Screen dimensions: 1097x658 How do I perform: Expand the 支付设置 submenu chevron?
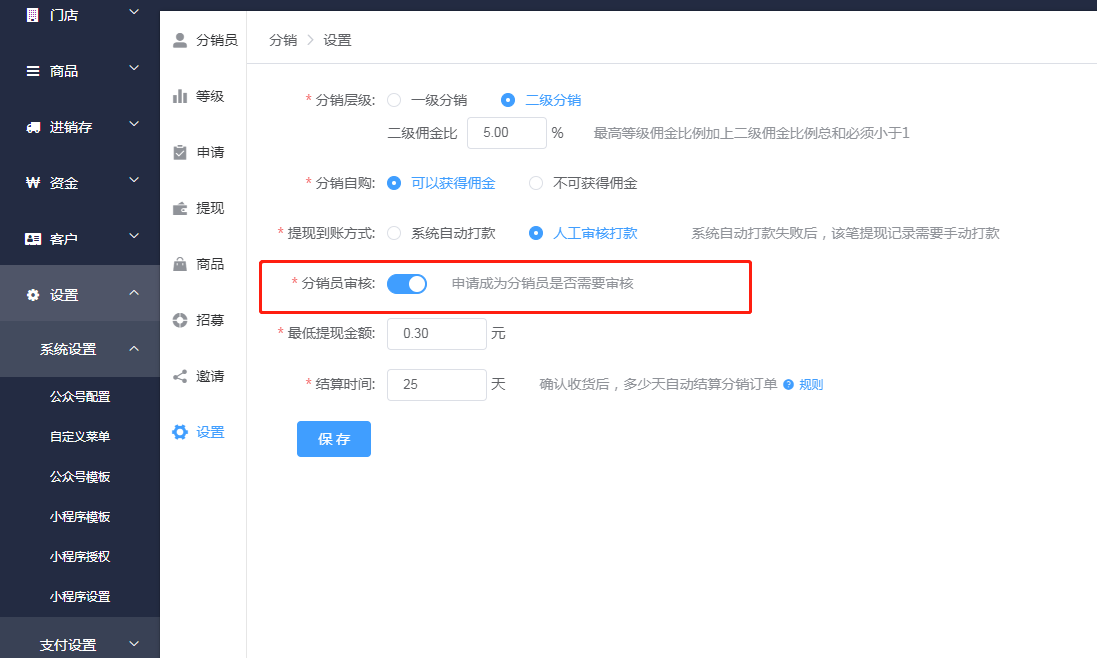134,643
